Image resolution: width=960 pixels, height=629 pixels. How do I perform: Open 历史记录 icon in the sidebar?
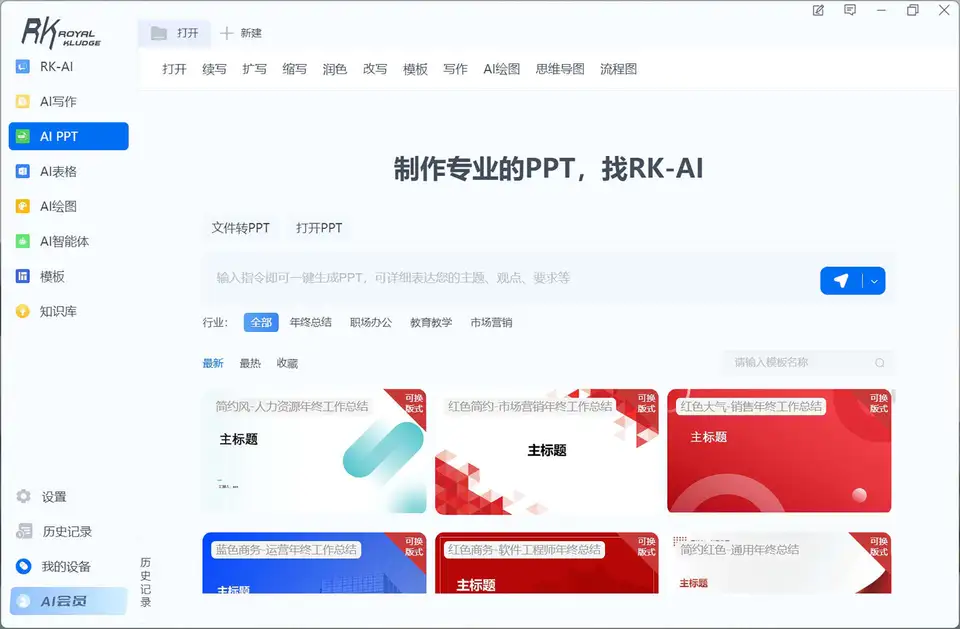click(24, 531)
